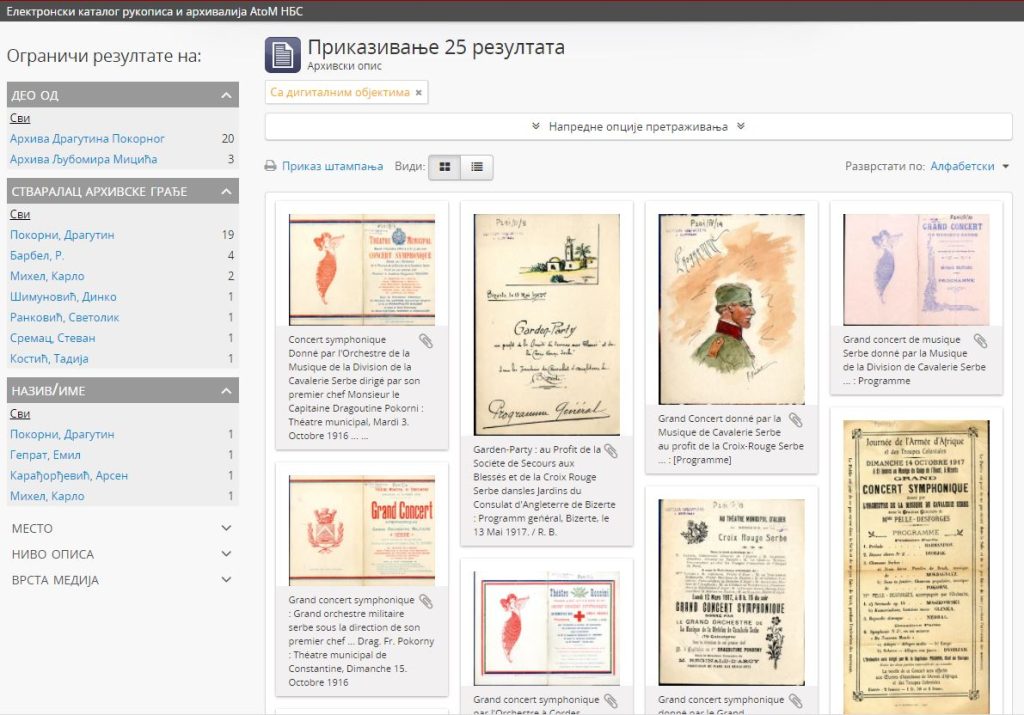Open the 'Croix Rouge Serbe' programme thumbnail
1024x715 pixels.
click(x=731, y=592)
